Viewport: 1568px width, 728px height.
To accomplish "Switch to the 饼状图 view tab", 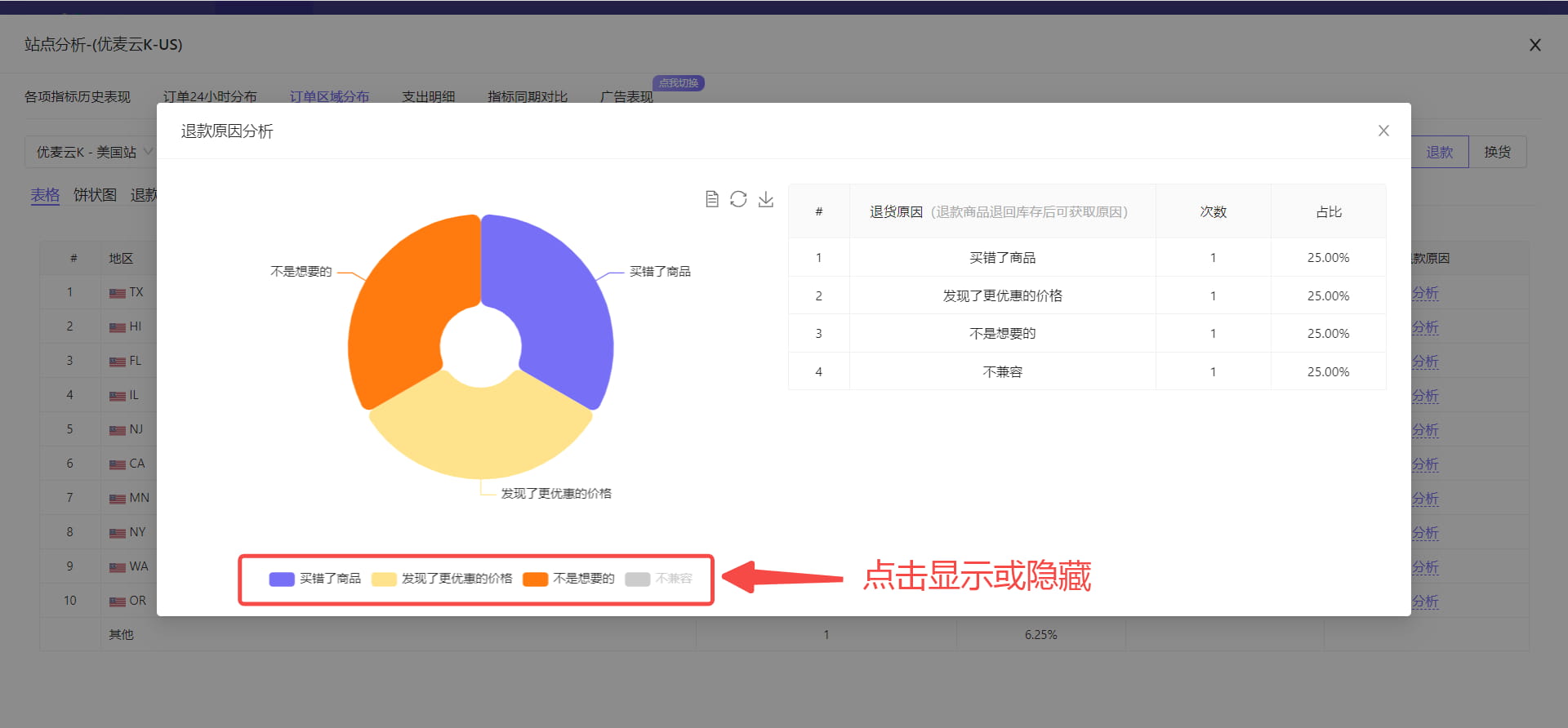I will (x=95, y=195).
